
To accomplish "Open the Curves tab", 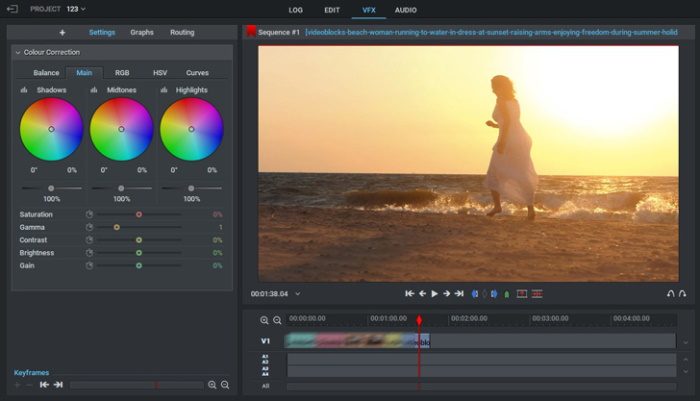I will click(x=197, y=73).
